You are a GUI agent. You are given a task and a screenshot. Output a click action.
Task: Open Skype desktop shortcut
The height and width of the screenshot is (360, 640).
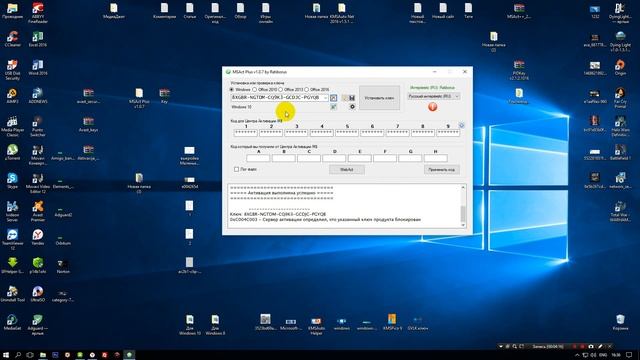tap(12, 181)
